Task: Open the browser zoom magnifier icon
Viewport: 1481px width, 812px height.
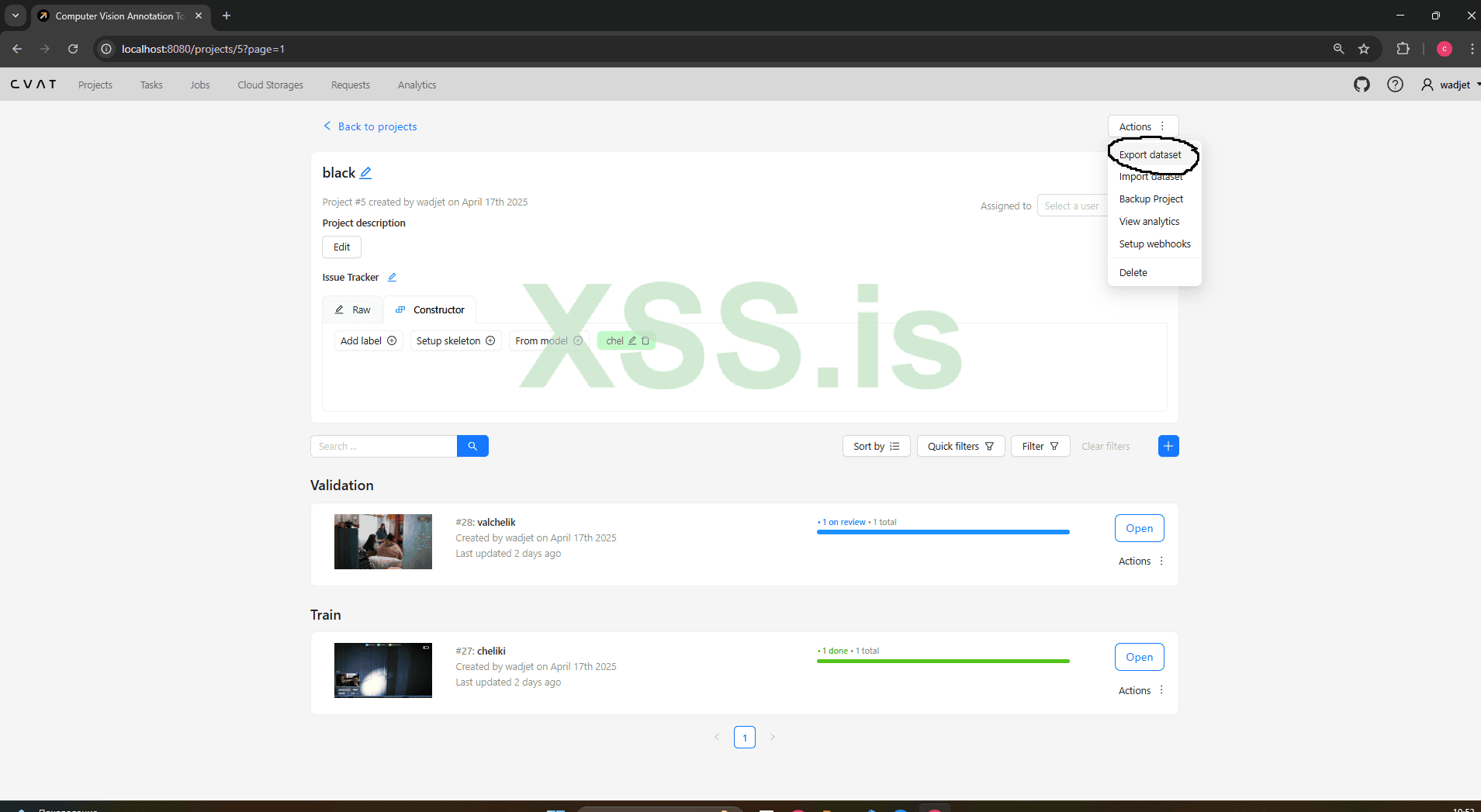Action: pyautogui.click(x=1338, y=49)
